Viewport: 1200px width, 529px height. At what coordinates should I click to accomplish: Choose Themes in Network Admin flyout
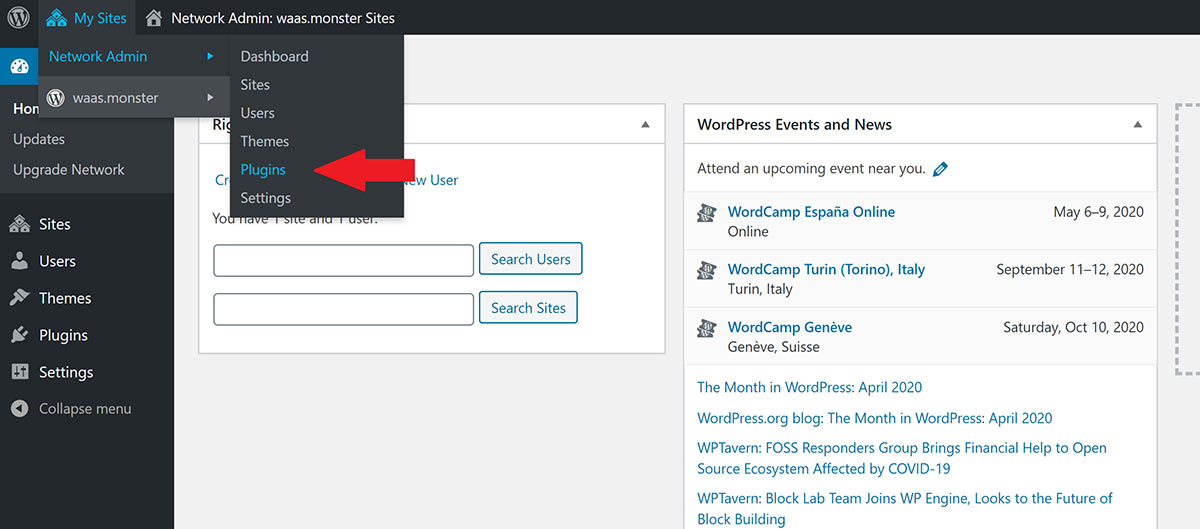pos(265,141)
